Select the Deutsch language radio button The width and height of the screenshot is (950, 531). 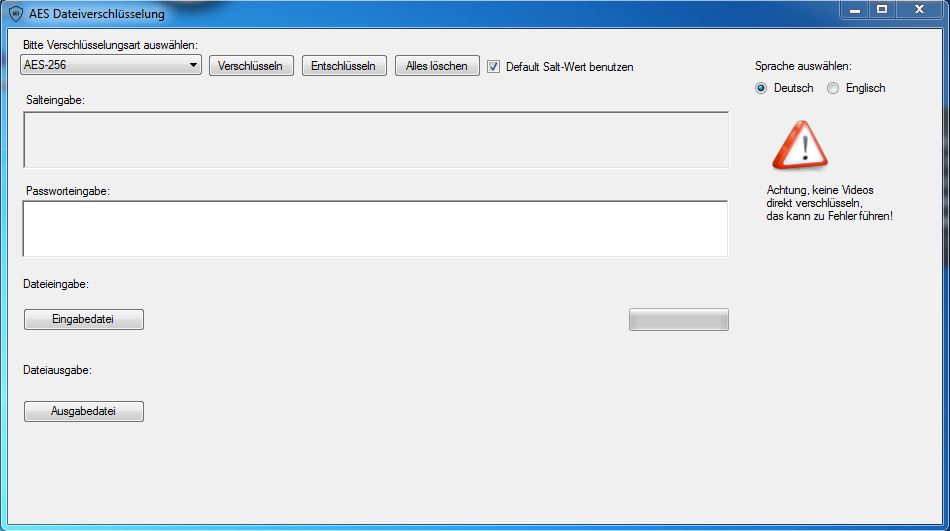coord(761,88)
